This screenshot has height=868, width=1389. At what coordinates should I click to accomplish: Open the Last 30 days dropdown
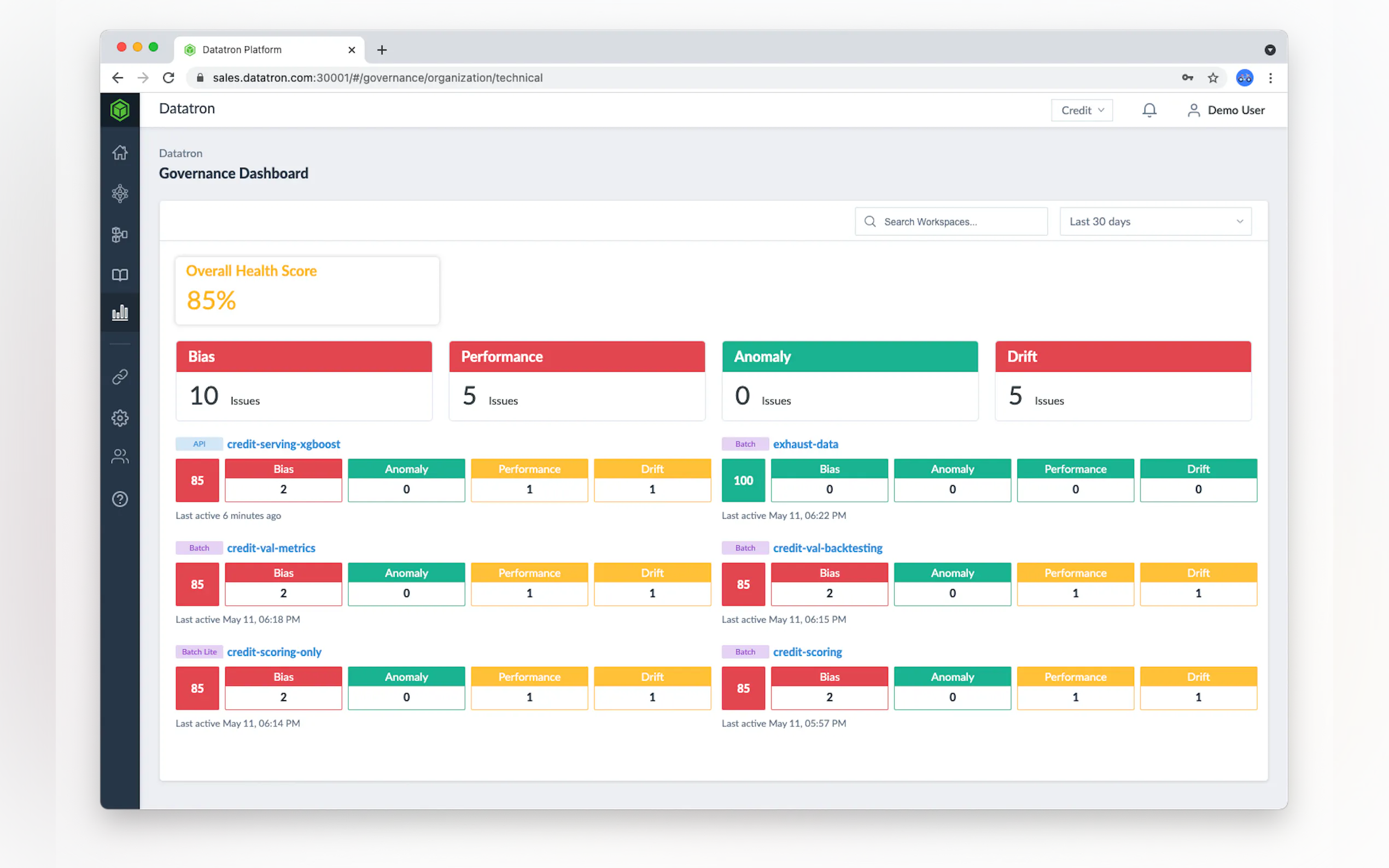click(x=1155, y=221)
